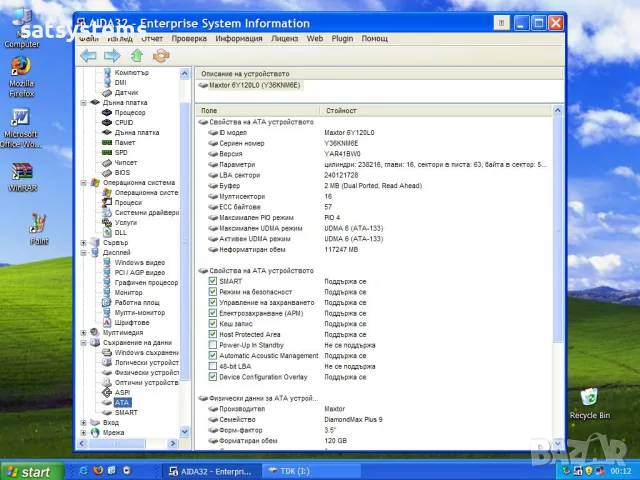Collapse Операционна система tree node
The image size is (640, 480).
click(83, 182)
